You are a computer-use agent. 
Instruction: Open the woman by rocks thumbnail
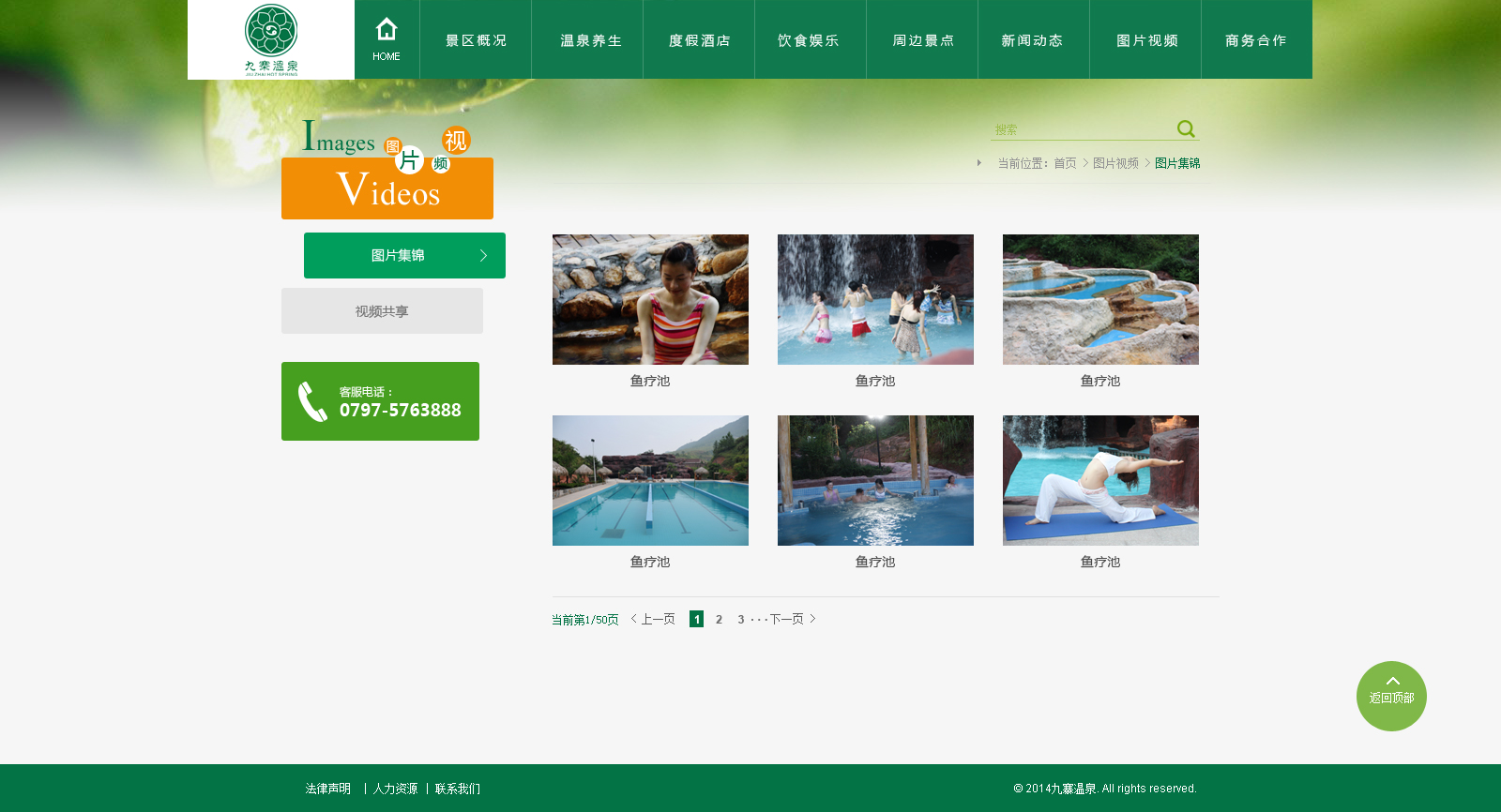click(x=650, y=299)
